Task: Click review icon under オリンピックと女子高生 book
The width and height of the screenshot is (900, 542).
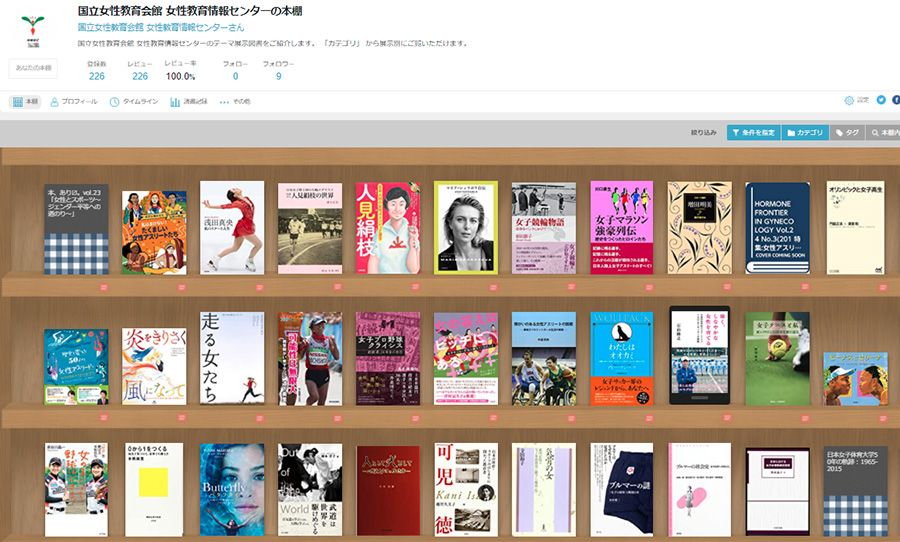Action: (883, 287)
